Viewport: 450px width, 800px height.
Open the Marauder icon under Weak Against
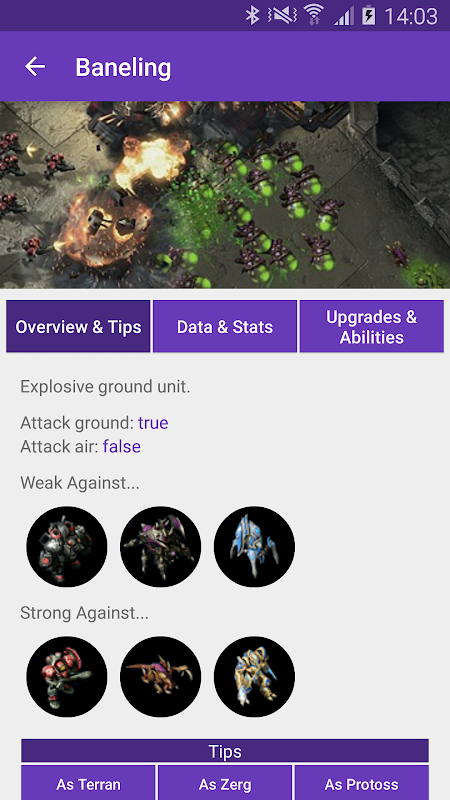(x=67, y=546)
